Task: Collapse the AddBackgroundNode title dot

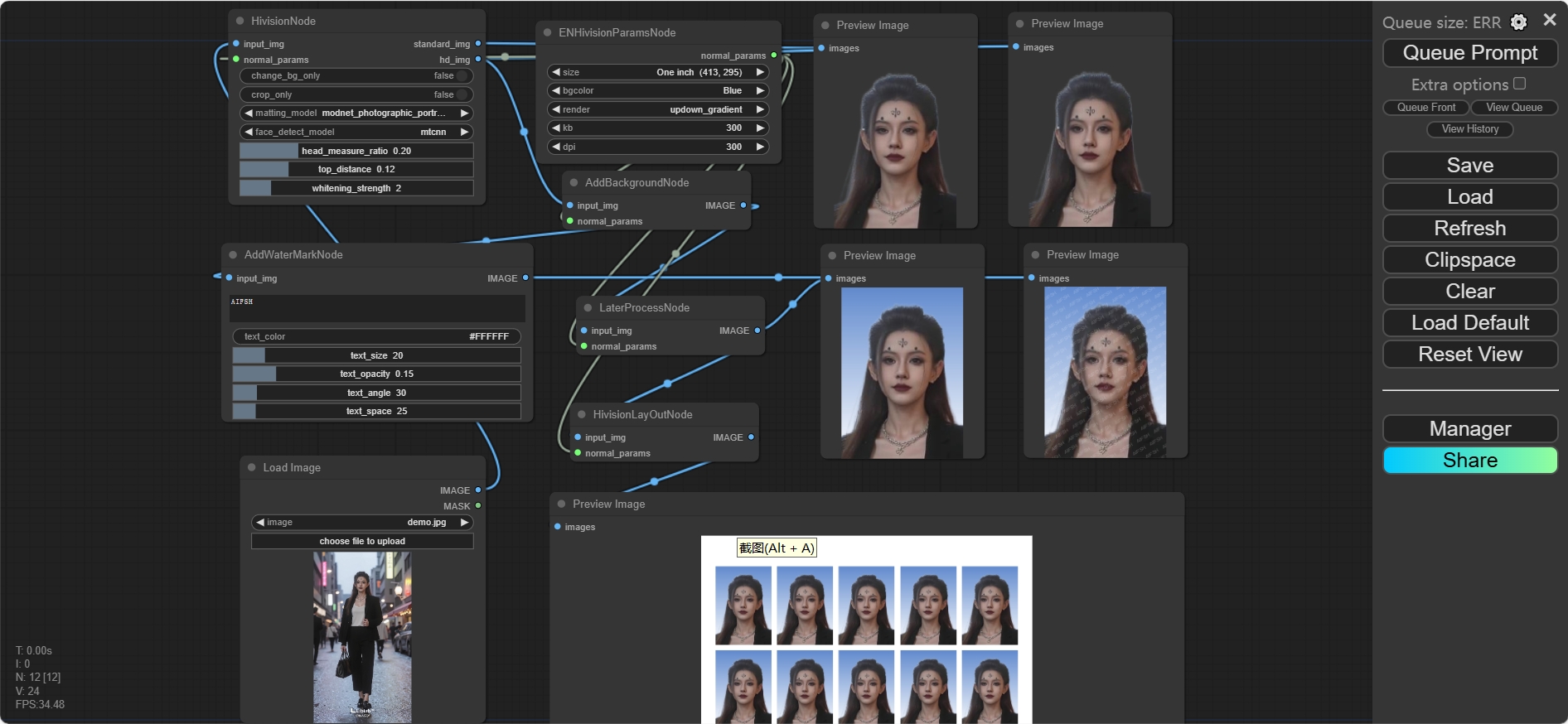Action: pos(573,182)
